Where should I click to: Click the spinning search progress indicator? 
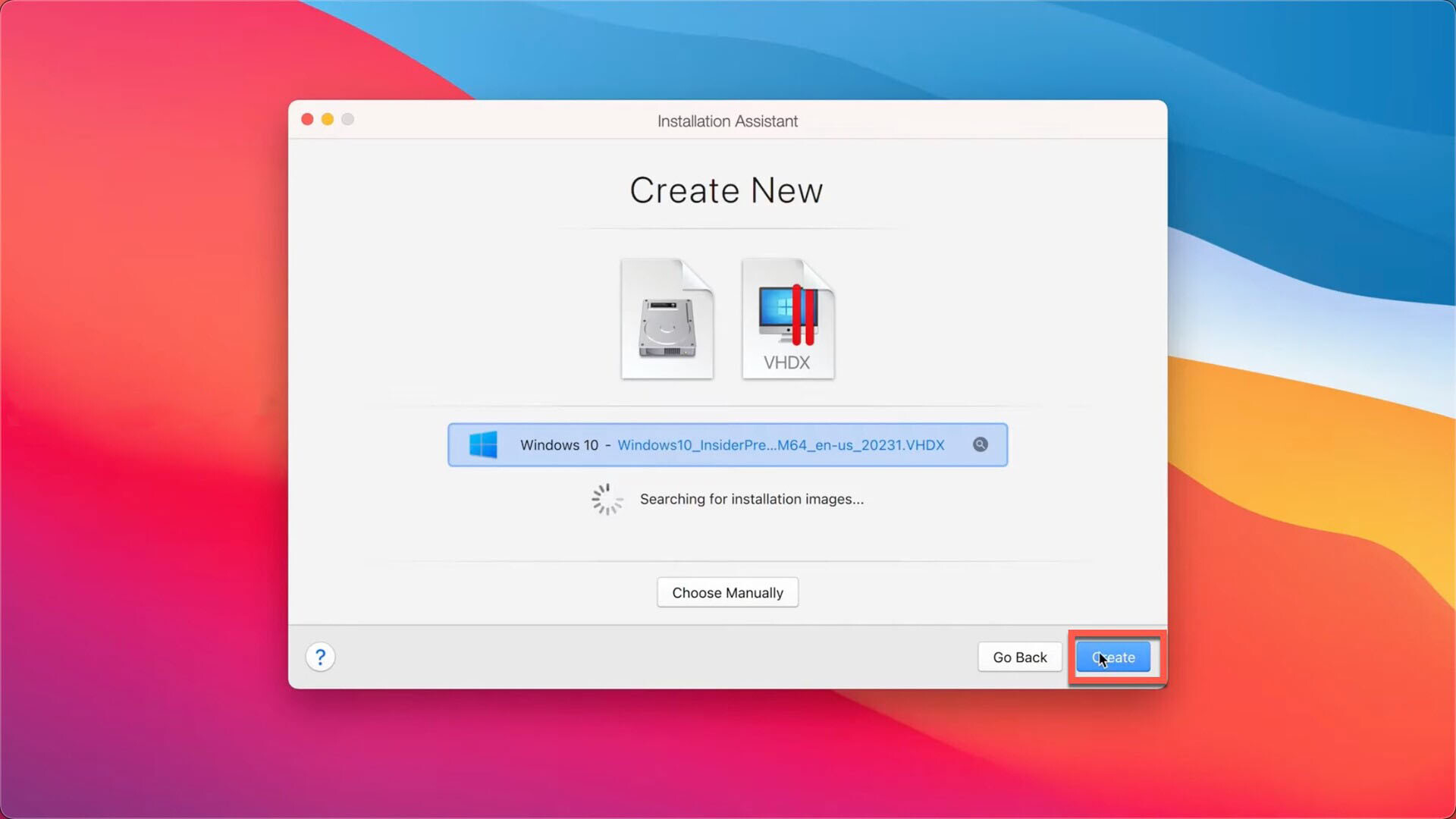coord(606,498)
